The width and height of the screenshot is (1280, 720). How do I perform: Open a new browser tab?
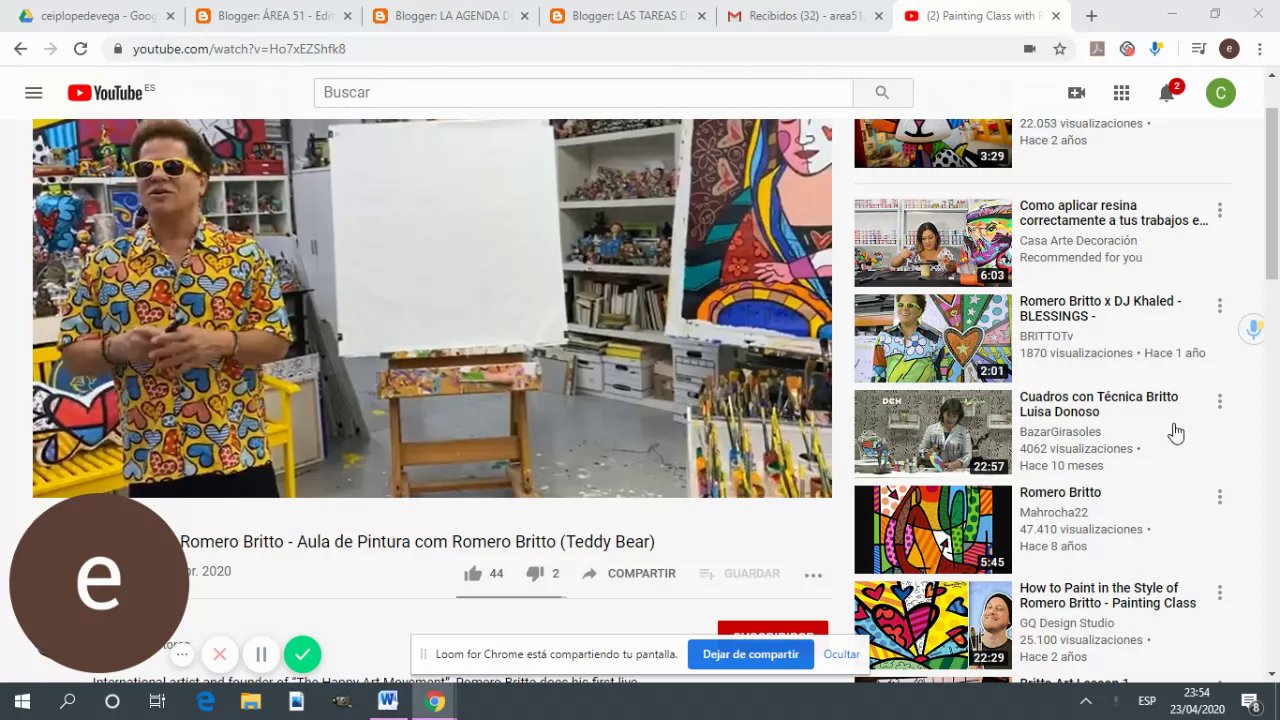(1091, 16)
